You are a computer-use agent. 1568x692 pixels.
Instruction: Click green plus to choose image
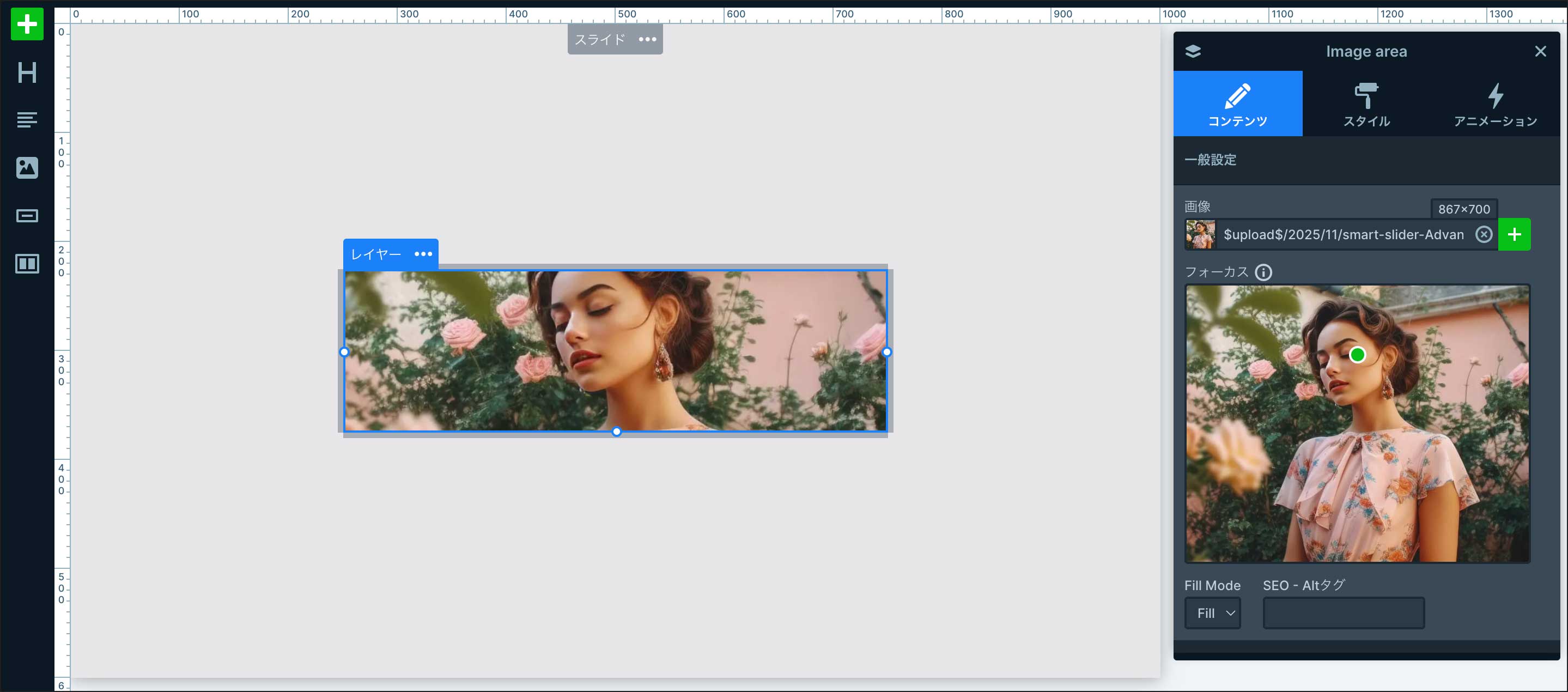[1514, 234]
